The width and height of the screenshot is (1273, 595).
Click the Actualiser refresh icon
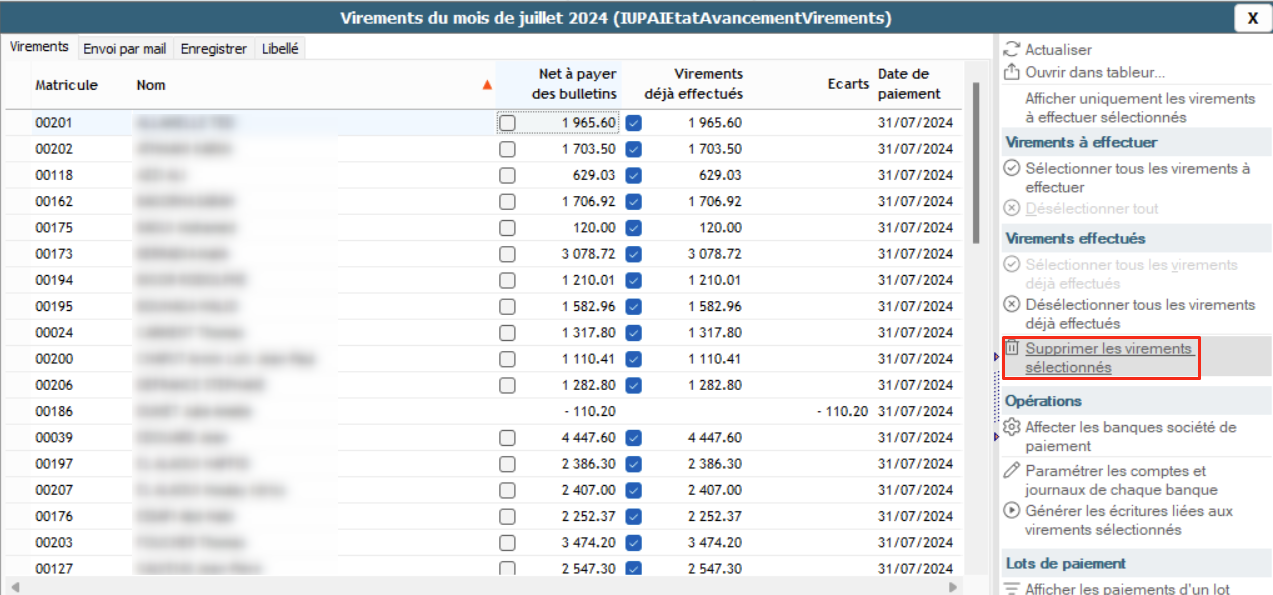coord(1011,49)
